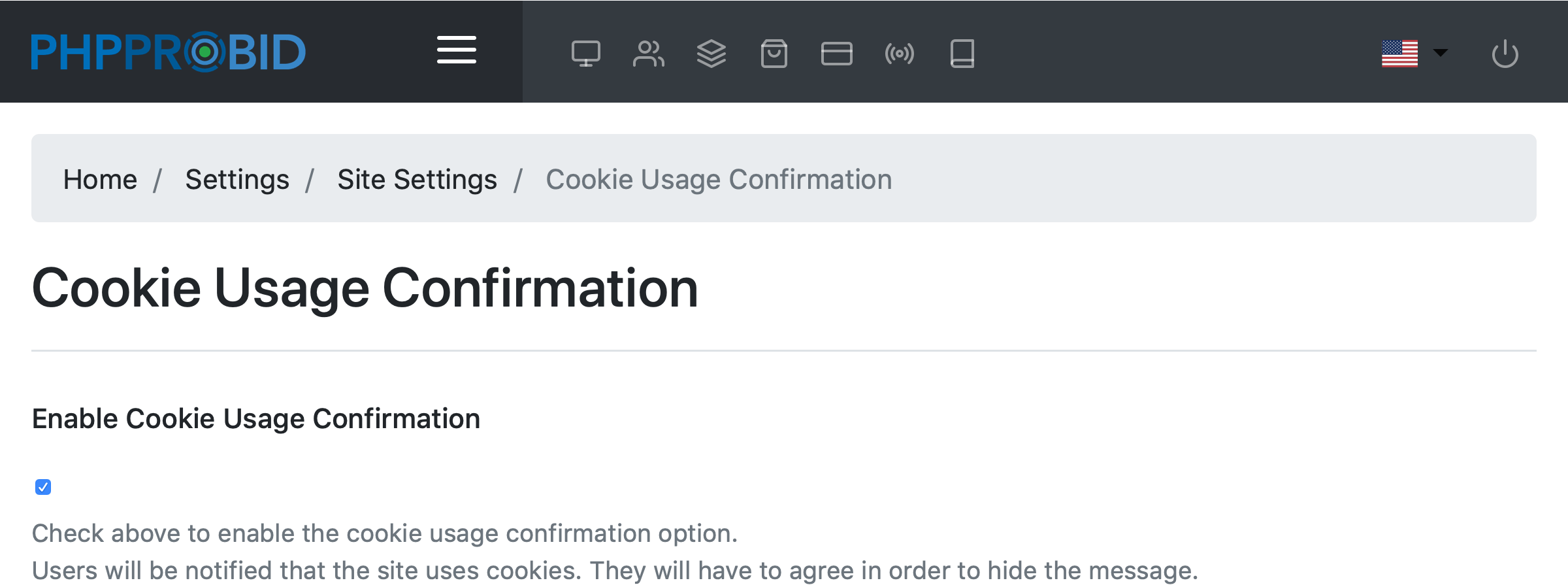Click the Enable Cookie Usage Confirmation label
The width and height of the screenshot is (1568, 587).
click(x=256, y=418)
